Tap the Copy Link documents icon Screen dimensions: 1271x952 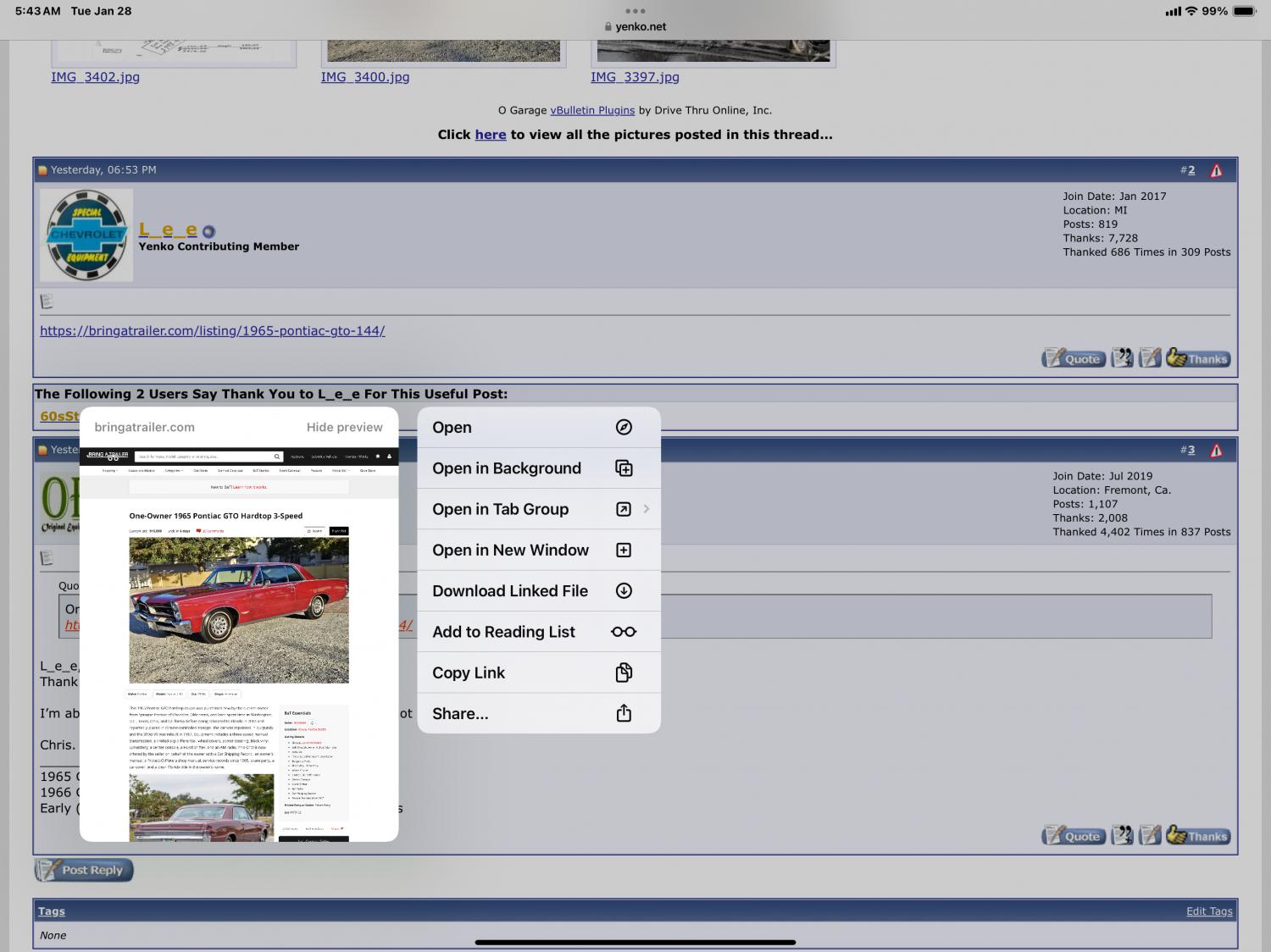(x=624, y=672)
